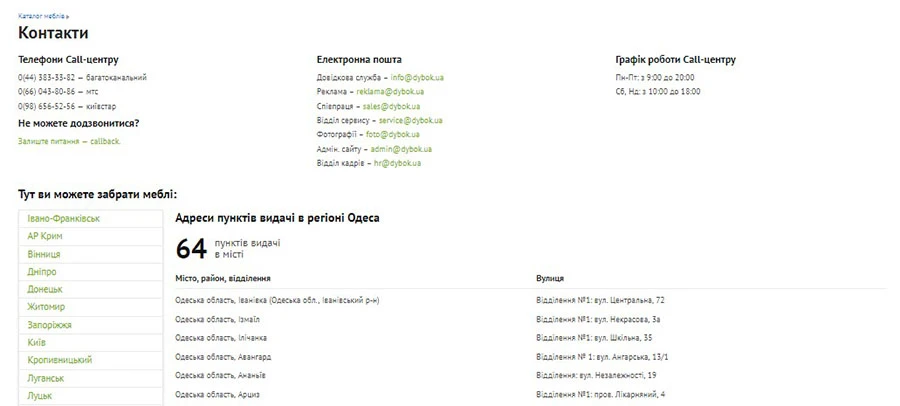The image size is (900, 406).
Task: Open the hr@dybok.ua email link
Action: tap(397, 163)
